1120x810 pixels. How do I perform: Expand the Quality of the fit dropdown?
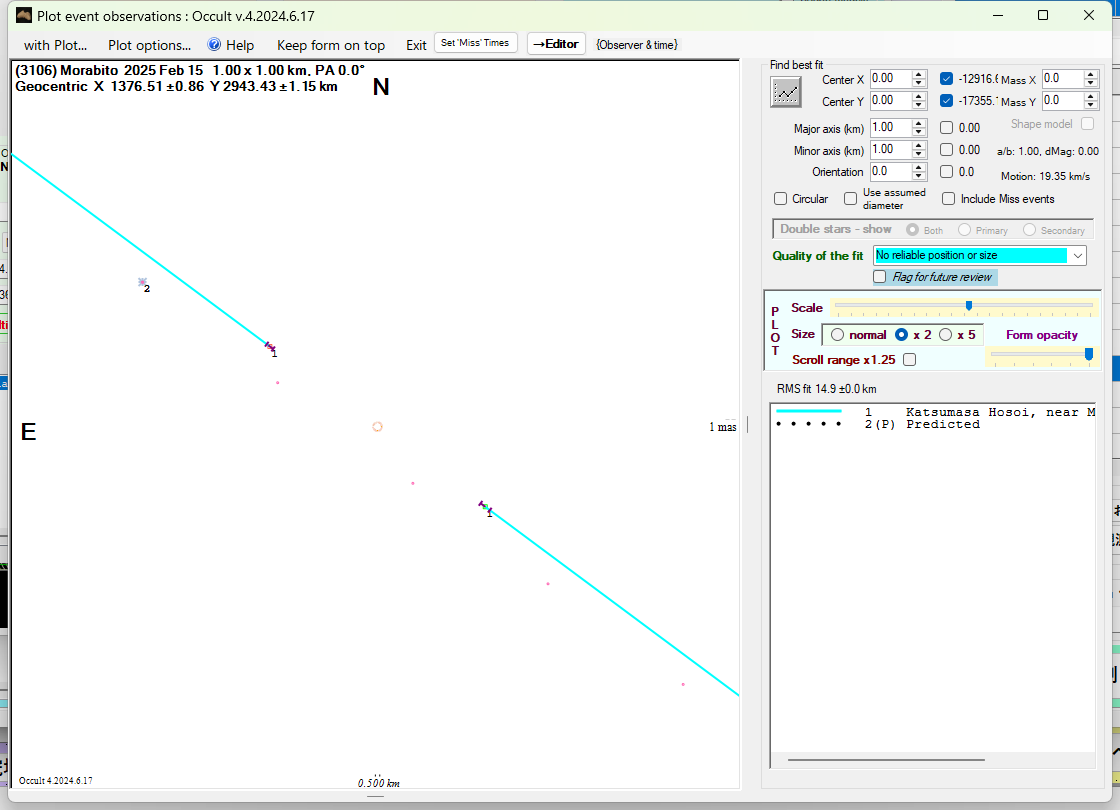[1077, 256]
